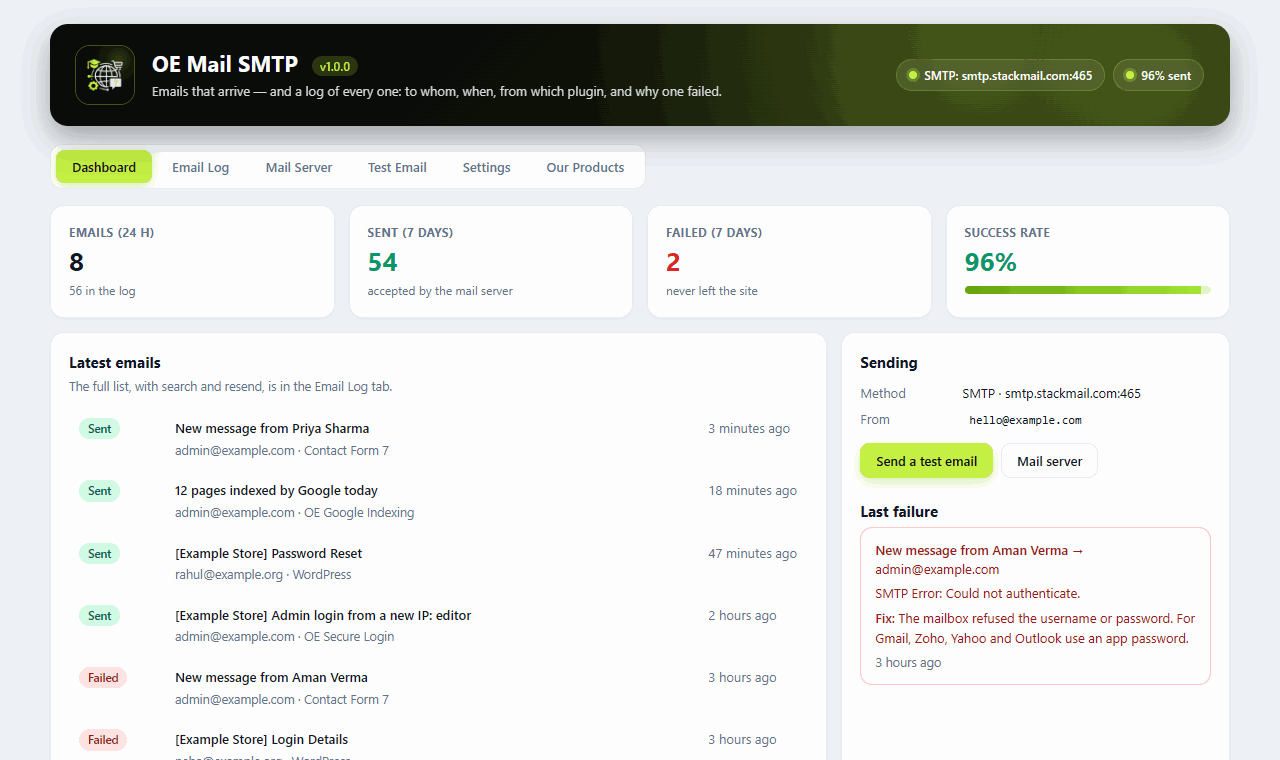Click the 96% success rate value
The image size is (1280, 760).
pyautogui.click(x=990, y=262)
